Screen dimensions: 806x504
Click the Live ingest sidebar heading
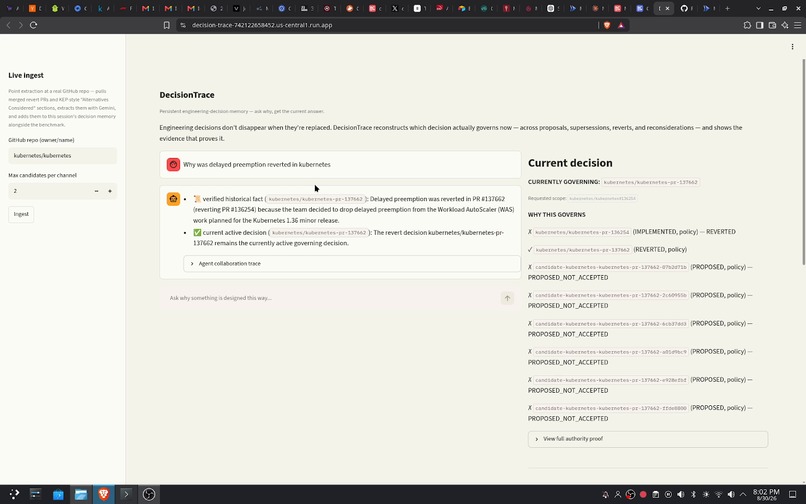(x=26, y=75)
